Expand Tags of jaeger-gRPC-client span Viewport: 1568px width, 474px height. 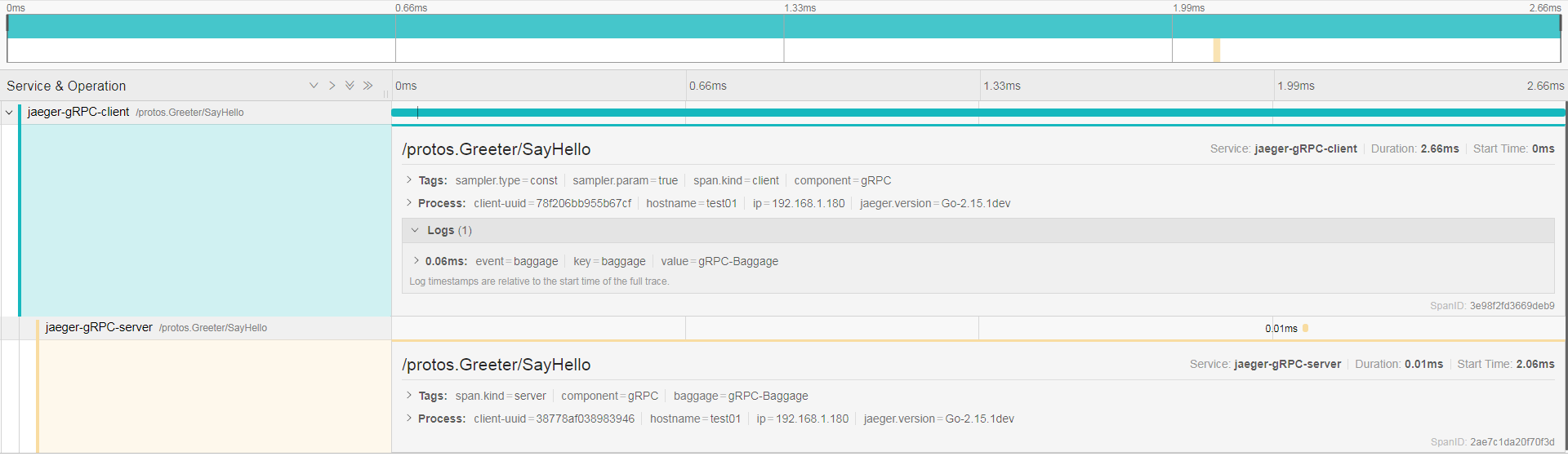pyautogui.click(x=409, y=180)
